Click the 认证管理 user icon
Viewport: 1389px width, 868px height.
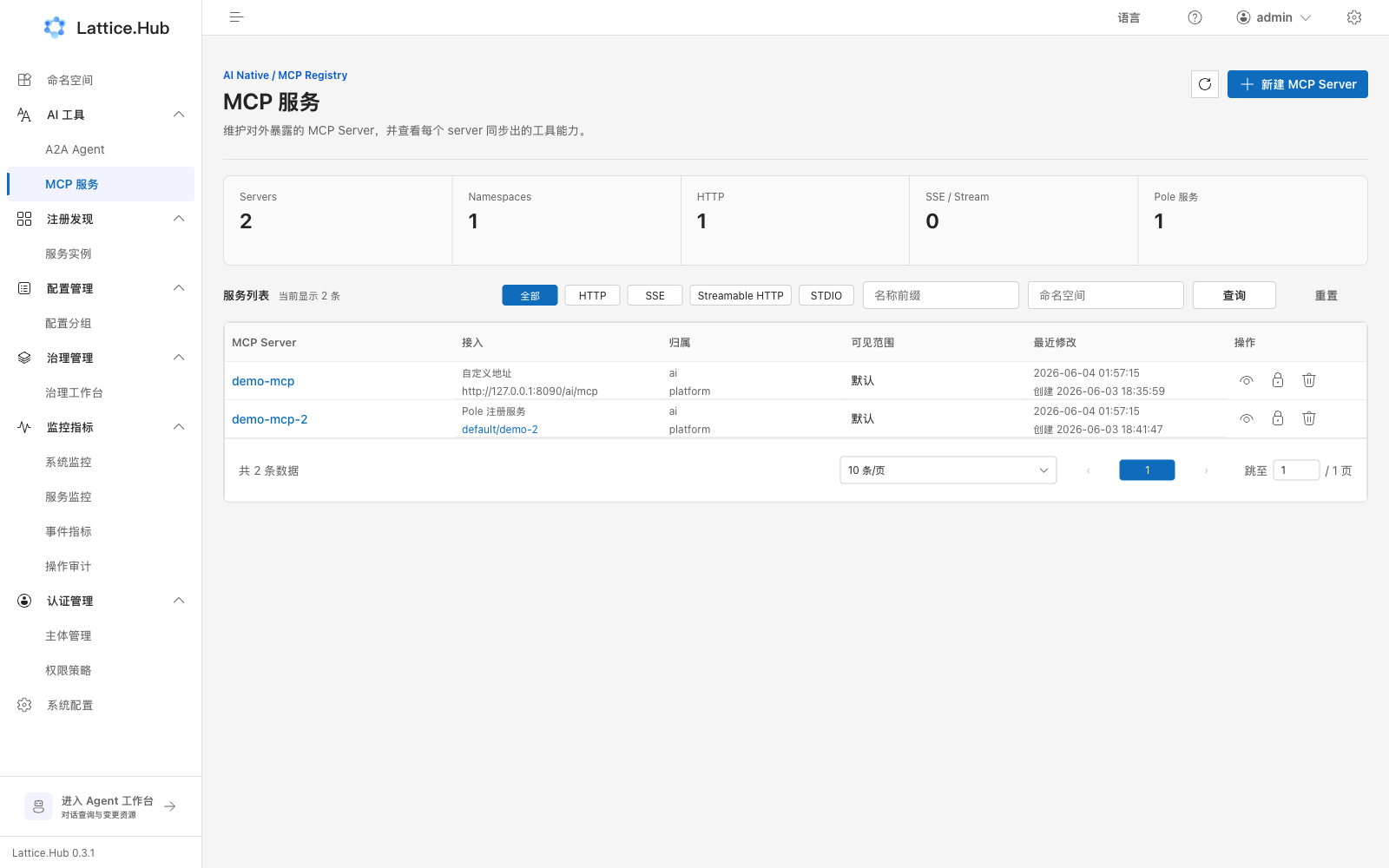[24, 601]
